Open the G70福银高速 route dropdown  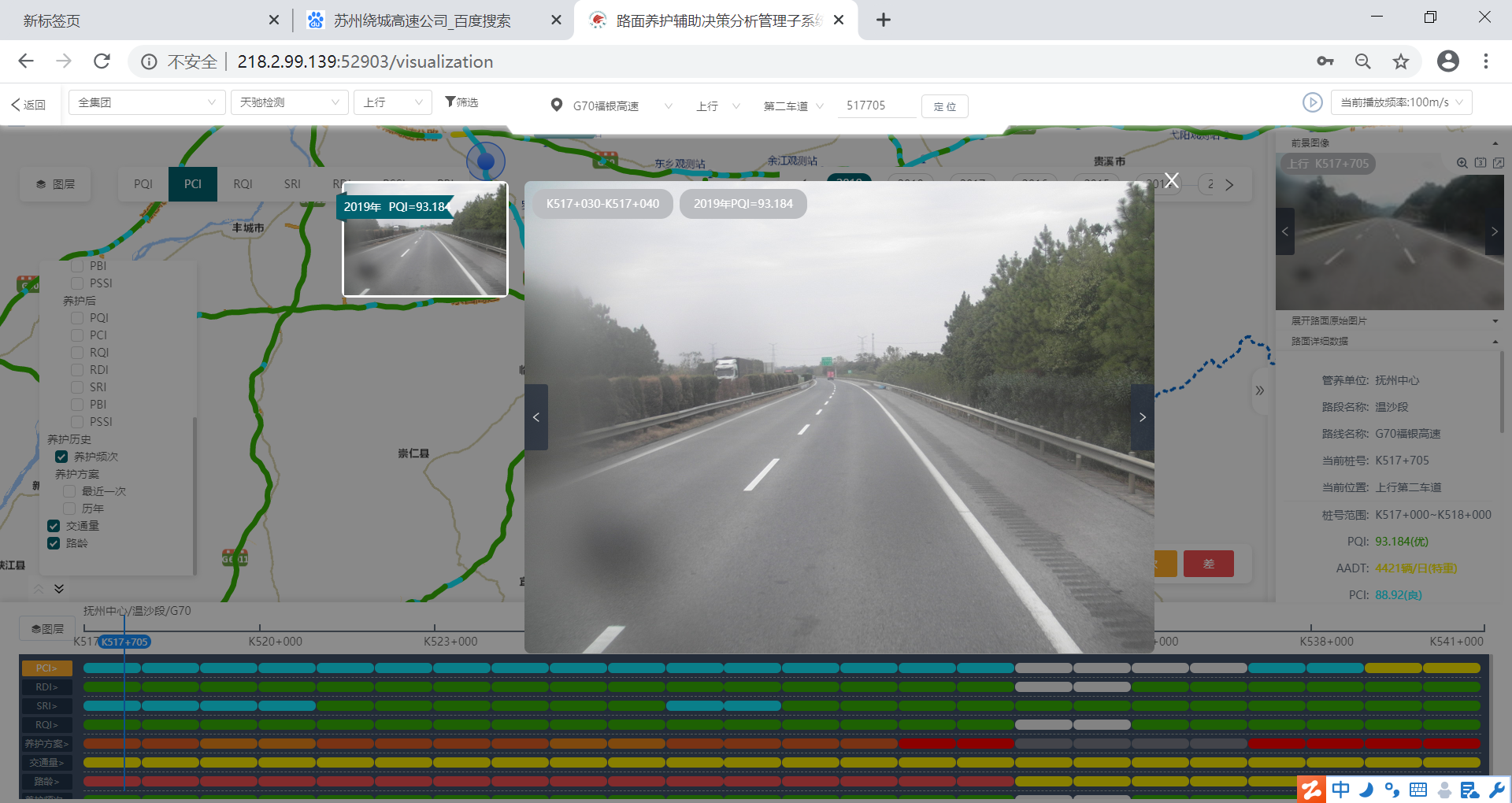click(622, 105)
